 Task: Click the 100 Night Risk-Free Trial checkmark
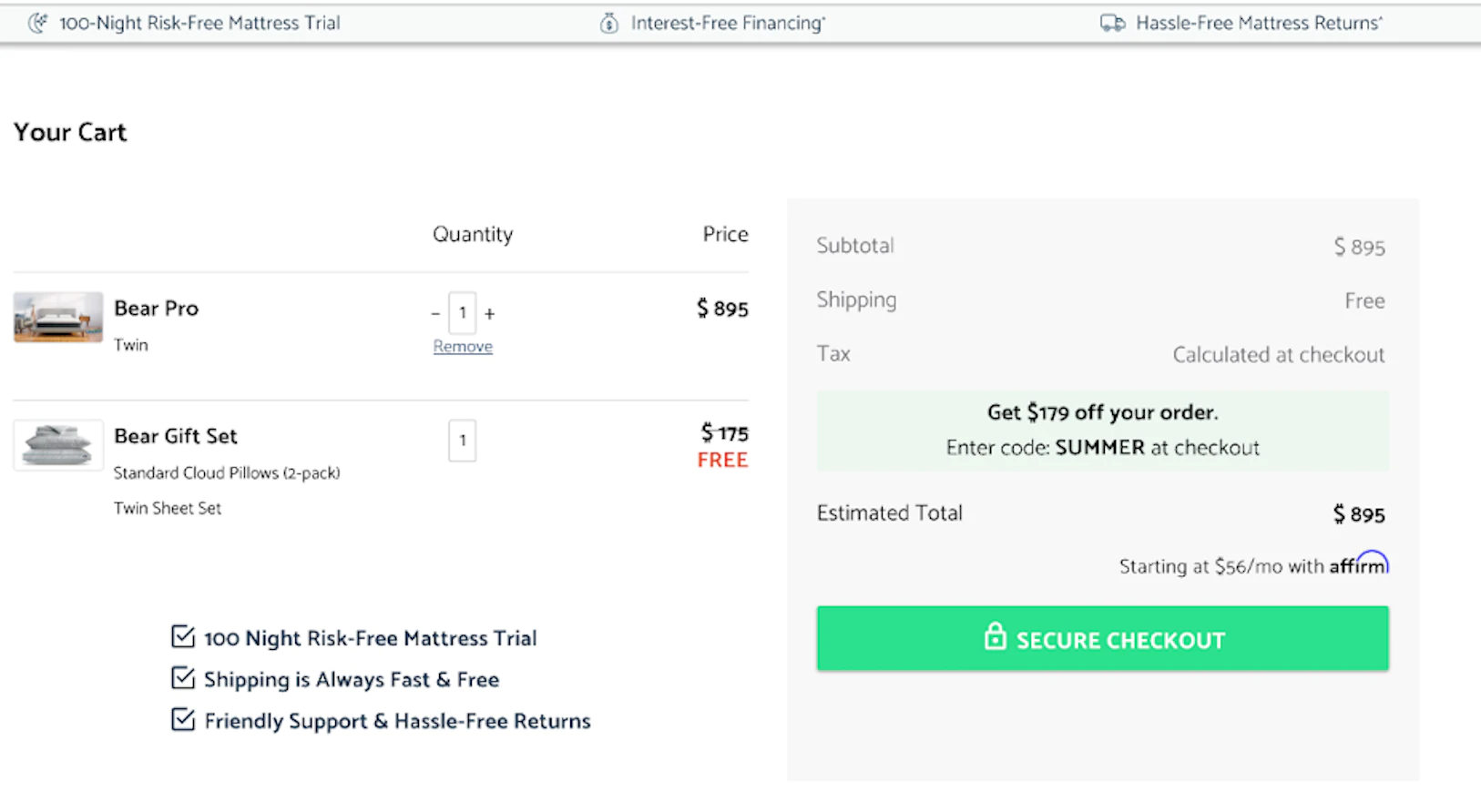point(183,636)
